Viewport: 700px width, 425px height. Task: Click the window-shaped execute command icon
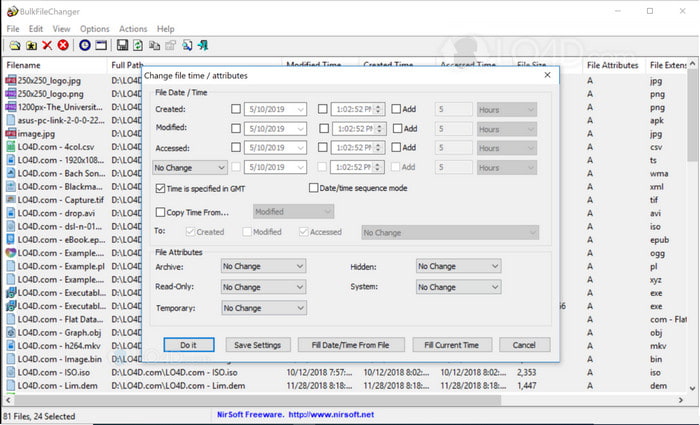[x=101, y=45]
